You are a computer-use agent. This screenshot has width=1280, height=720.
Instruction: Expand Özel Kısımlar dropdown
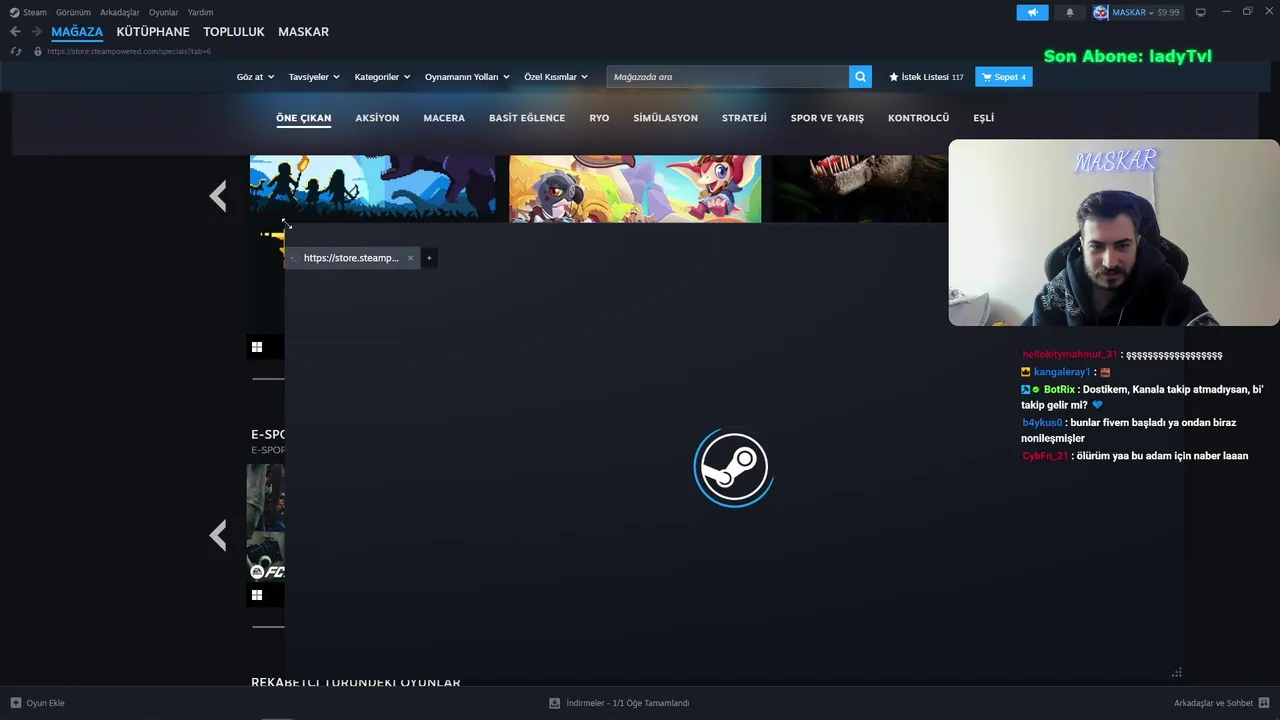coord(556,77)
